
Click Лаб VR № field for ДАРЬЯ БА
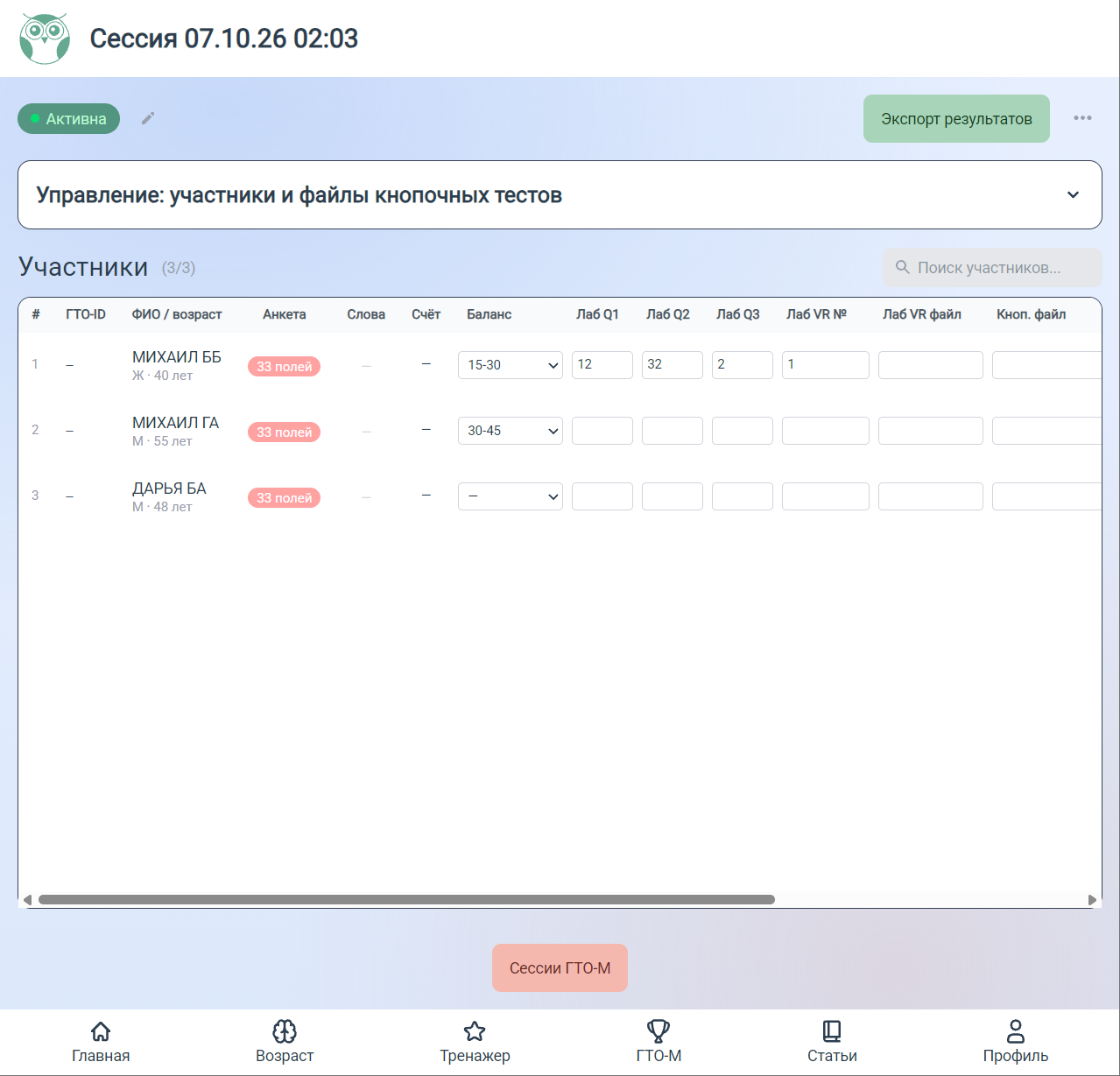(826, 496)
